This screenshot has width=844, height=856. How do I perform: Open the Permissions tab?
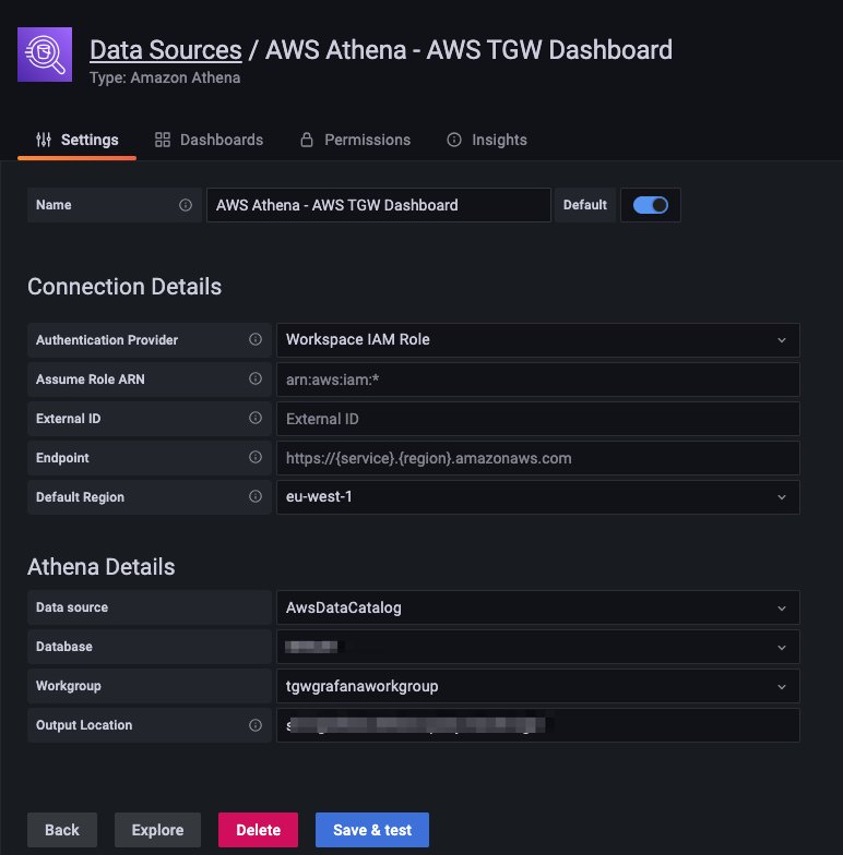click(x=355, y=140)
